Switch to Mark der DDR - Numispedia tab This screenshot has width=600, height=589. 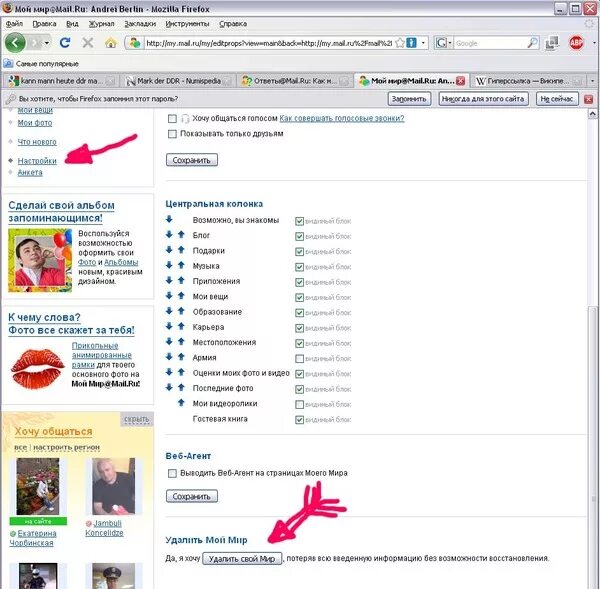[x=177, y=81]
